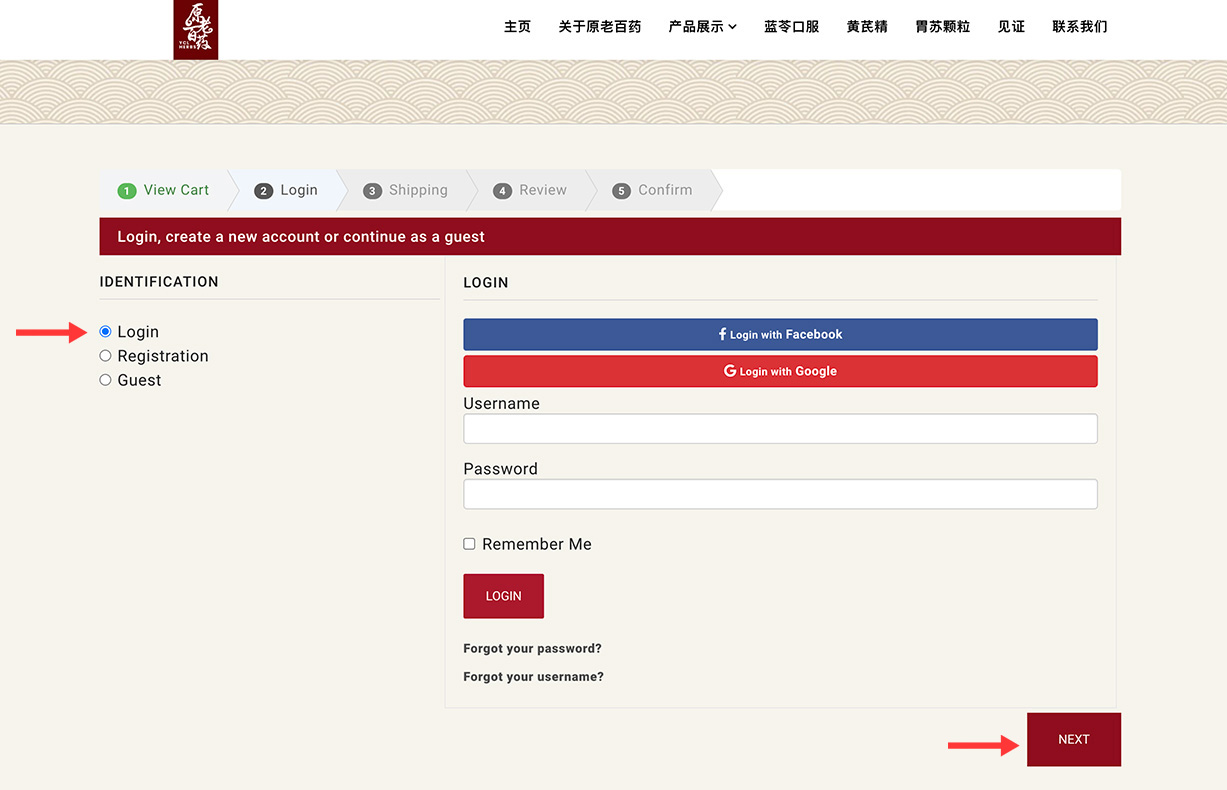Choose the Guest radio option

click(105, 380)
